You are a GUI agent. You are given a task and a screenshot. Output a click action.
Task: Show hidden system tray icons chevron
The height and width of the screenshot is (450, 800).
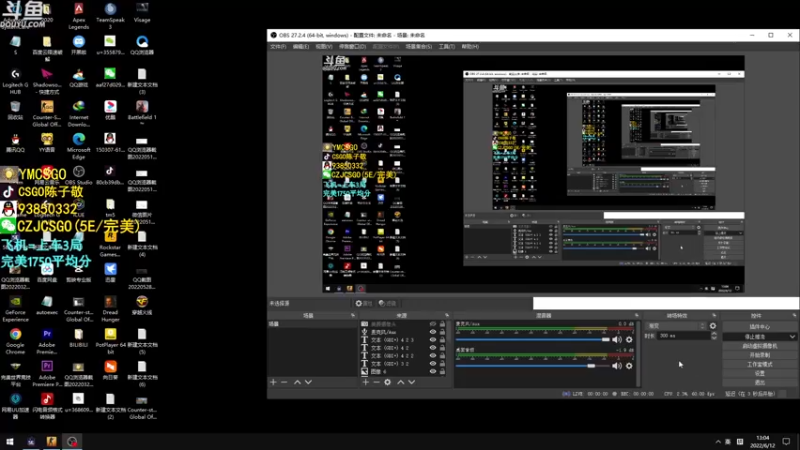coord(718,442)
